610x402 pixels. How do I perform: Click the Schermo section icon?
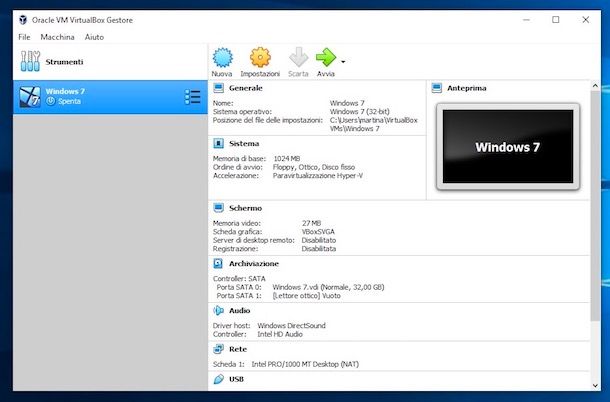219,208
